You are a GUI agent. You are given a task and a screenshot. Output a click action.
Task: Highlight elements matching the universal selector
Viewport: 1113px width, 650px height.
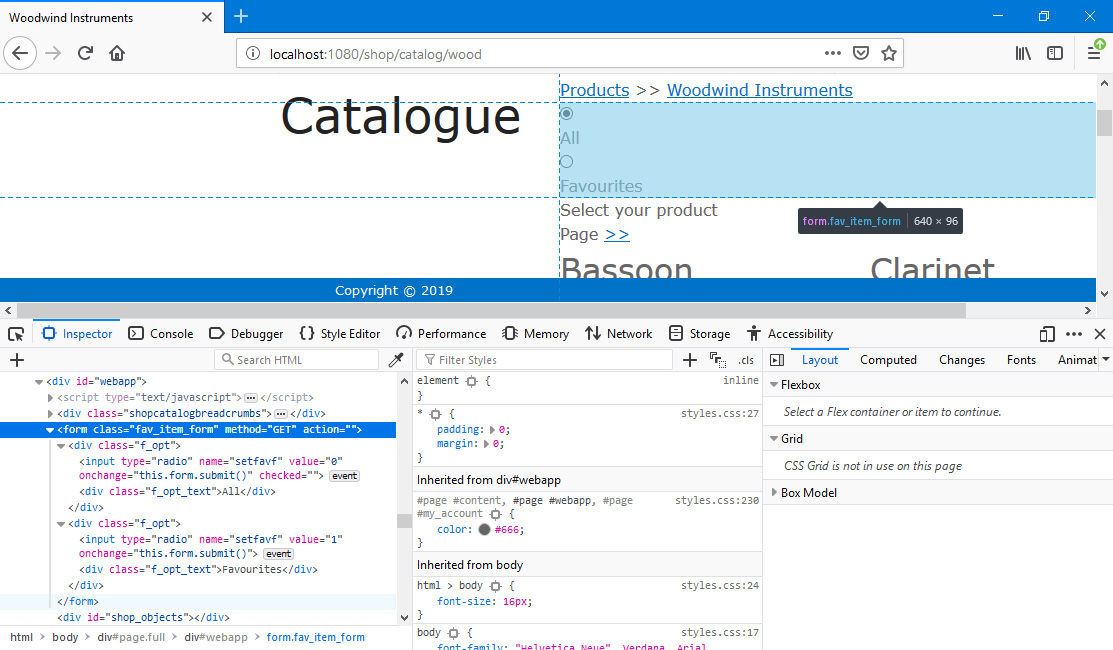(436, 414)
